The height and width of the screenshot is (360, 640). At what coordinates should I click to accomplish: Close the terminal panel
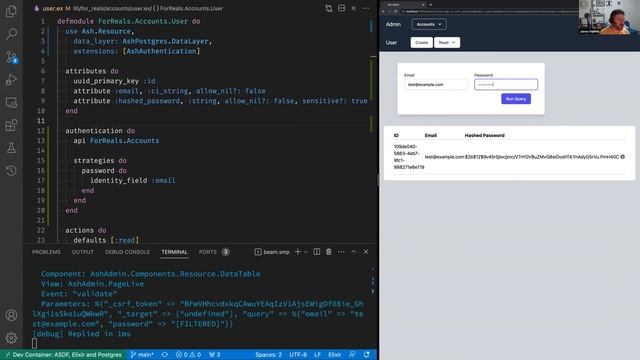point(366,252)
